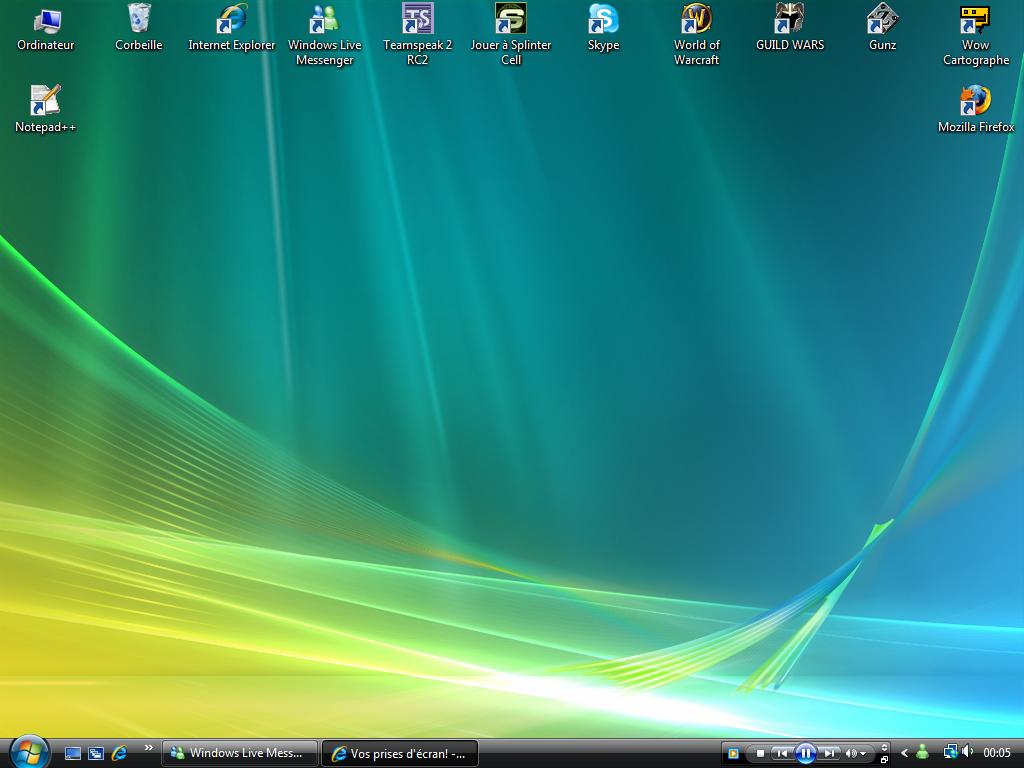Image resolution: width=1024 pixels, height=768 pixels.
Task: Switch to Windows Live Messenger taskbar button
Action: pos(240,753)
